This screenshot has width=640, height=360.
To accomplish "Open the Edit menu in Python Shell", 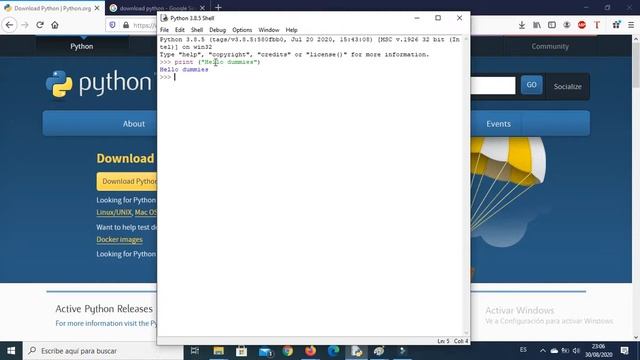I will [180, 30].
